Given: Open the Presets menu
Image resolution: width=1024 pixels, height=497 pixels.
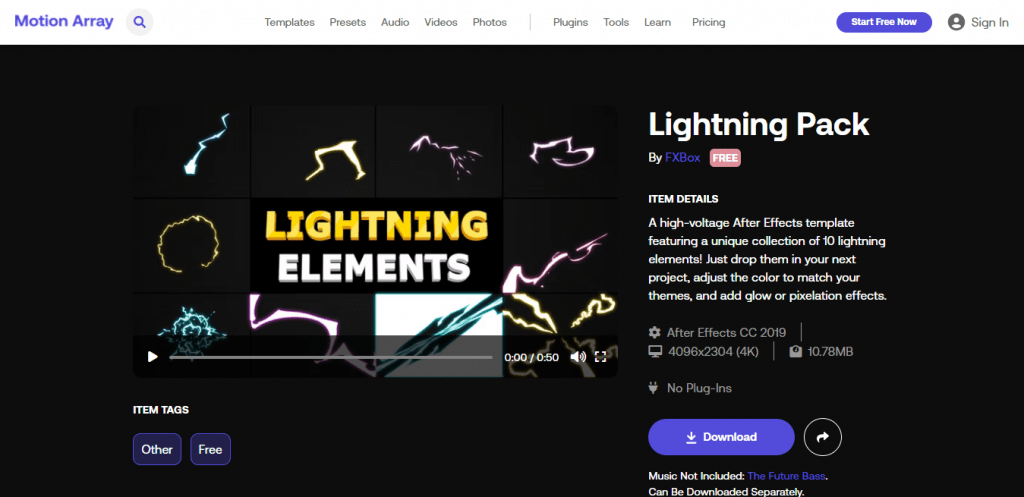Looking at the screenshot, I should [347, 22].
